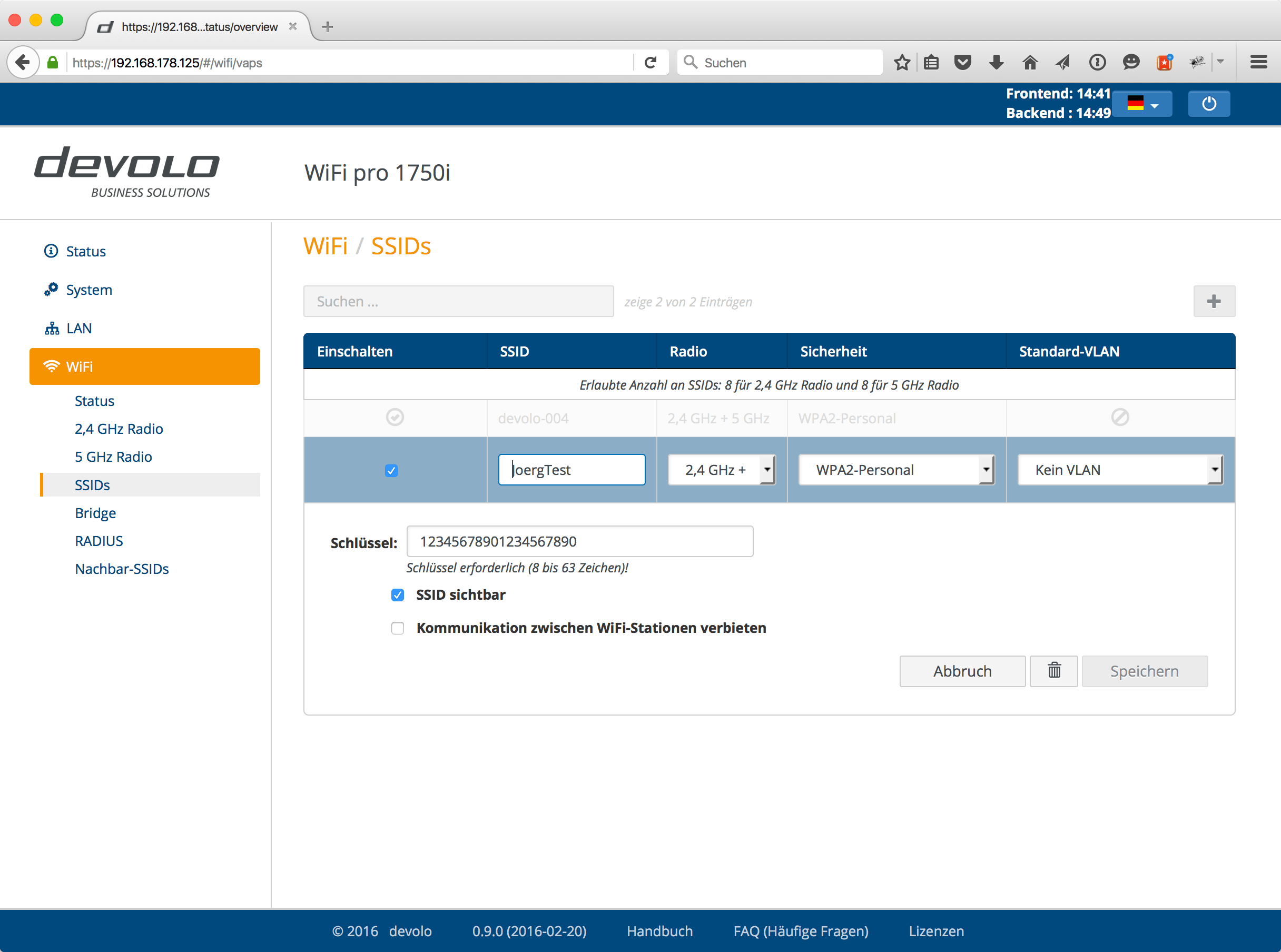Delete the SSID with trash icon
The height and width of the screenshot is (952, 1281).
tap(1054, 671)
